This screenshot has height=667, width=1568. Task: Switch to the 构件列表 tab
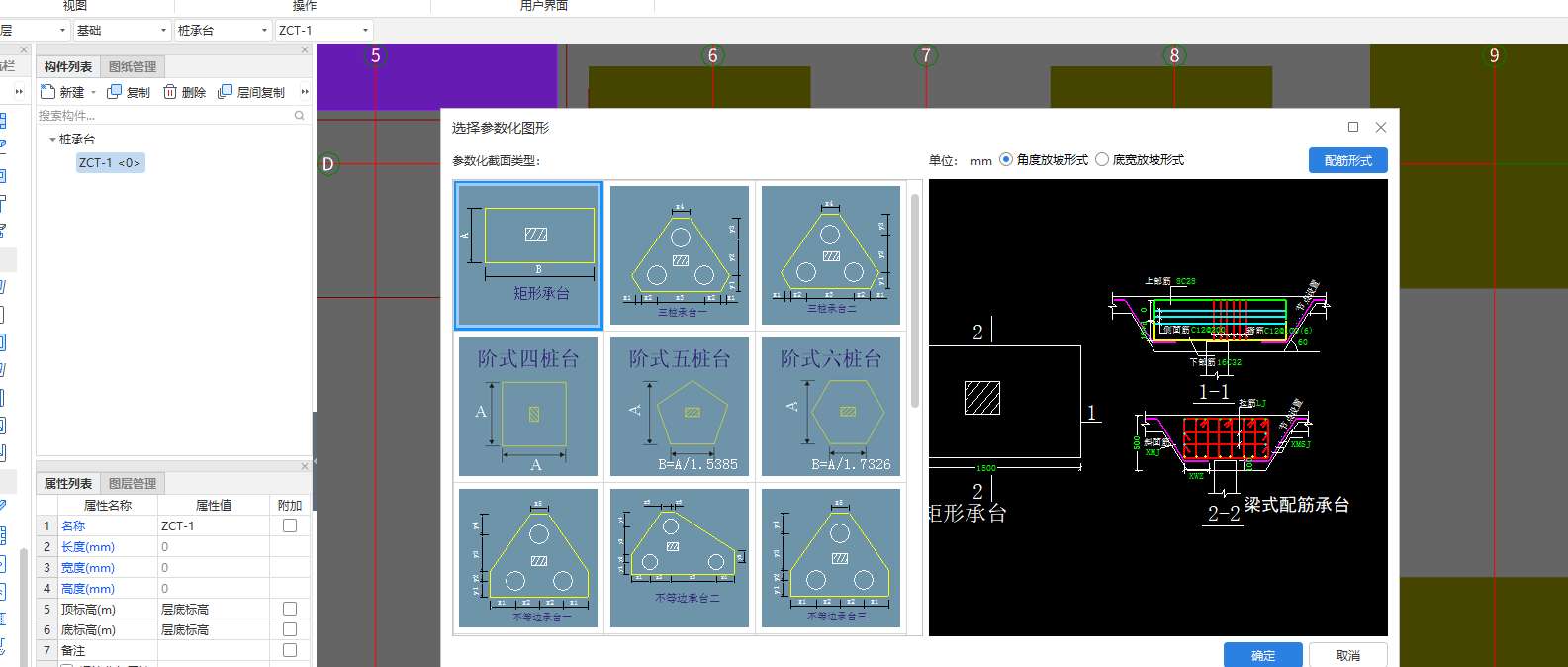68,66
